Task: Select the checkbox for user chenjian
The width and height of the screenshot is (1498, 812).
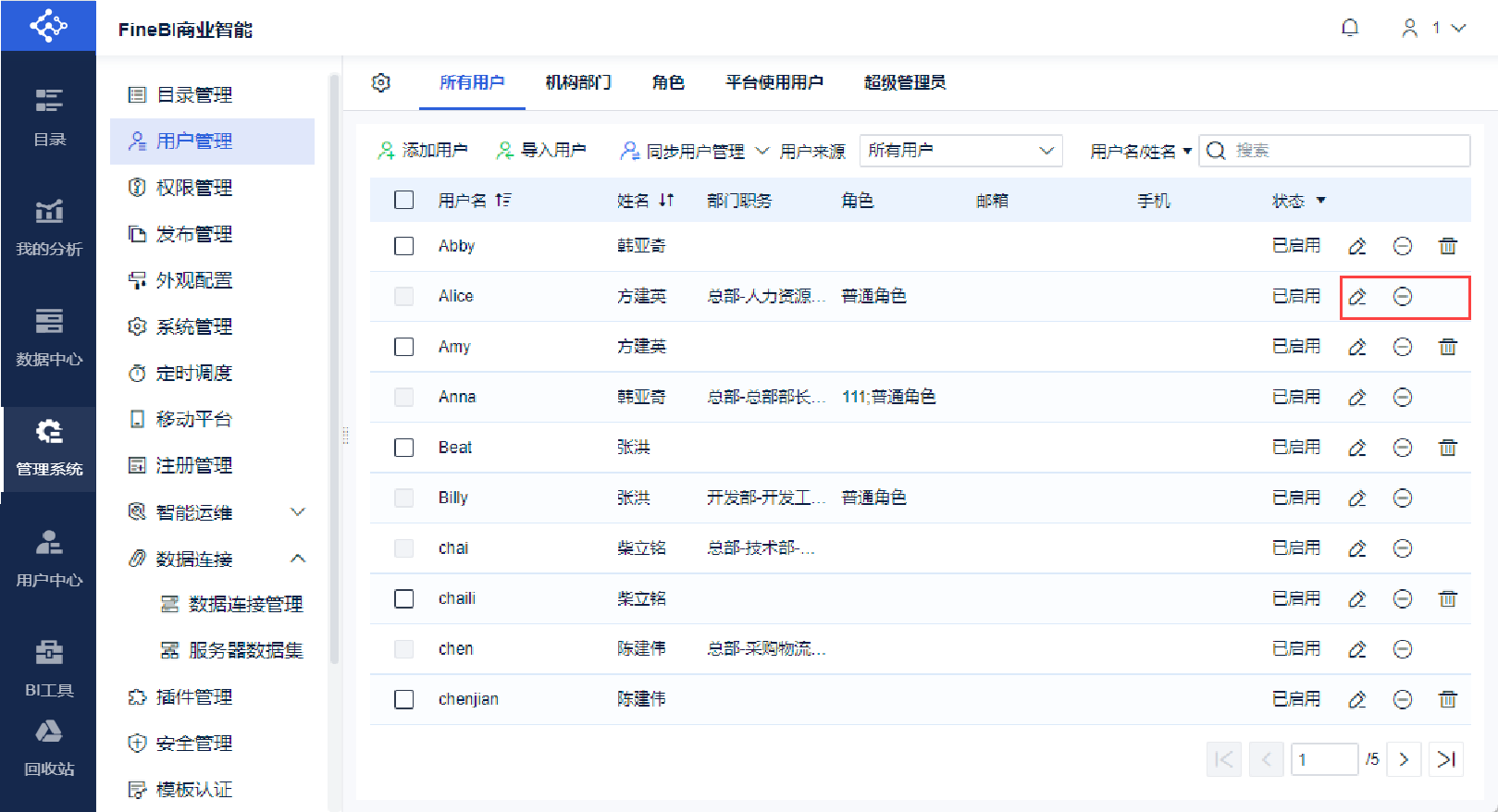Action: pyautogui.click(x=403, y=699)
